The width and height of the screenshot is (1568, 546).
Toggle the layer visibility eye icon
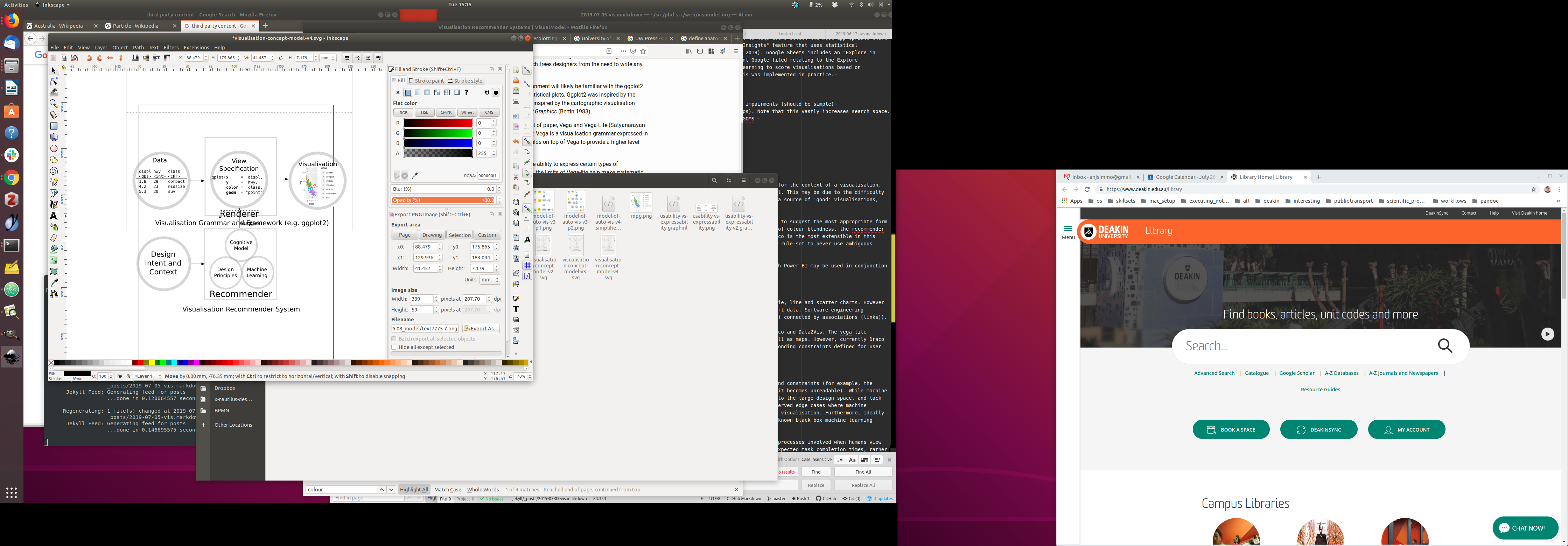pyautogui.click(x=119, y=376)
